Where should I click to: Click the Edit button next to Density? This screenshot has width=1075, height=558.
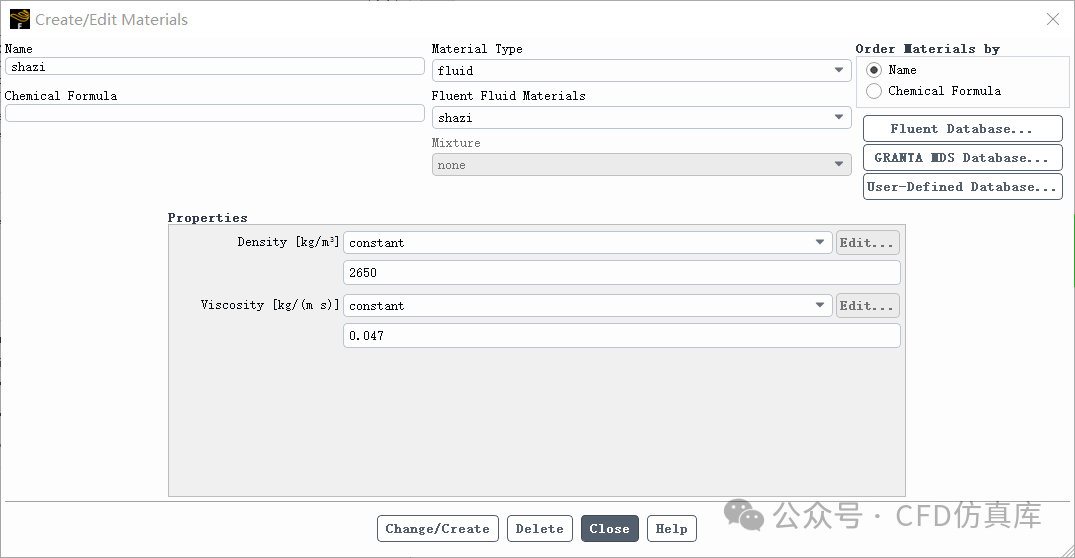click(x=867, y=243)
